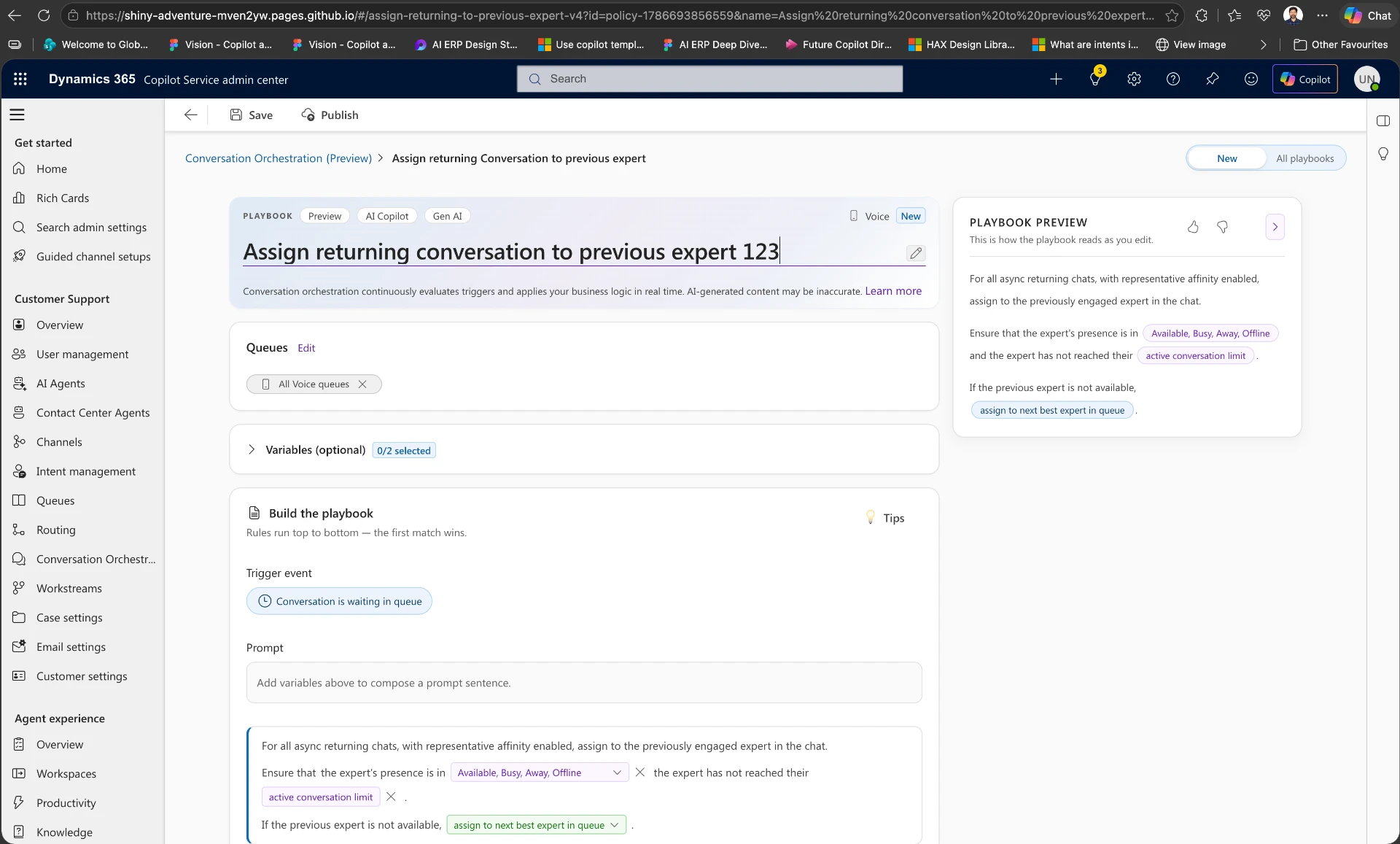Open the Copilot button in Dynamics header
Image resolution: width=1400 pixels, height=844 pixels.
point(1305,79)
